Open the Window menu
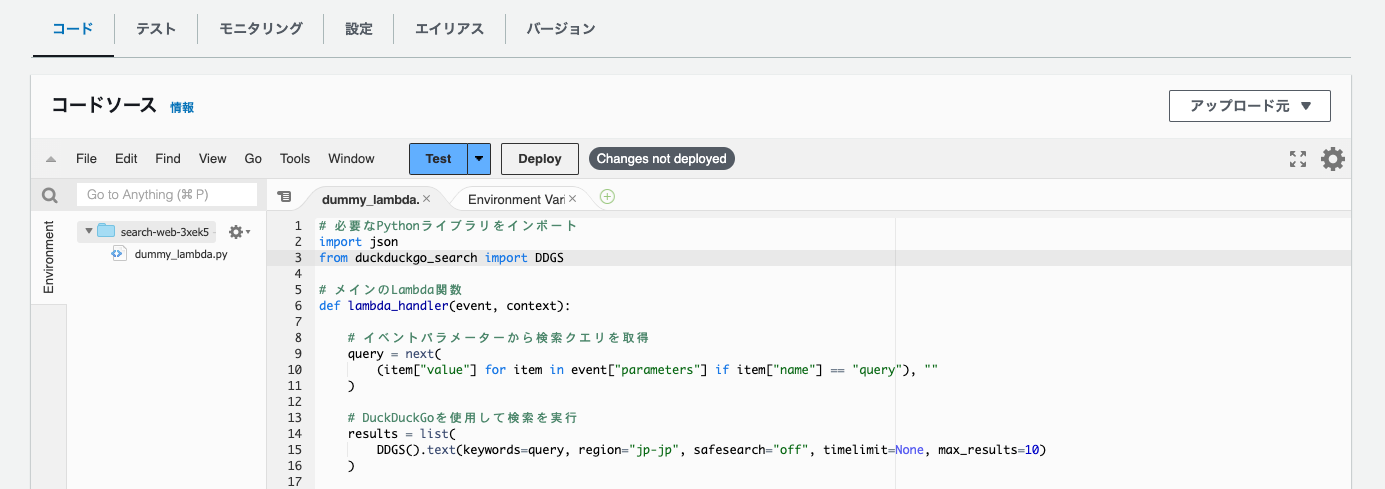The height and width of the screenshot is (489, 1385). (351, 159)
